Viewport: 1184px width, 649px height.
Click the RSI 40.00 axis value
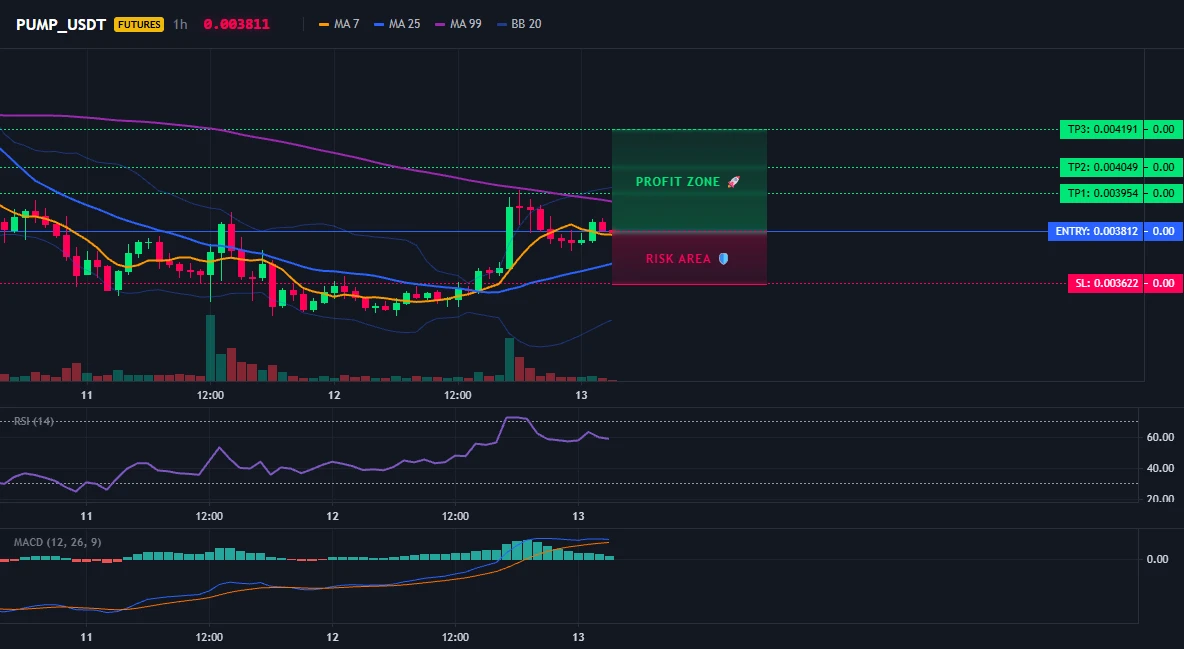point(1160,468)
